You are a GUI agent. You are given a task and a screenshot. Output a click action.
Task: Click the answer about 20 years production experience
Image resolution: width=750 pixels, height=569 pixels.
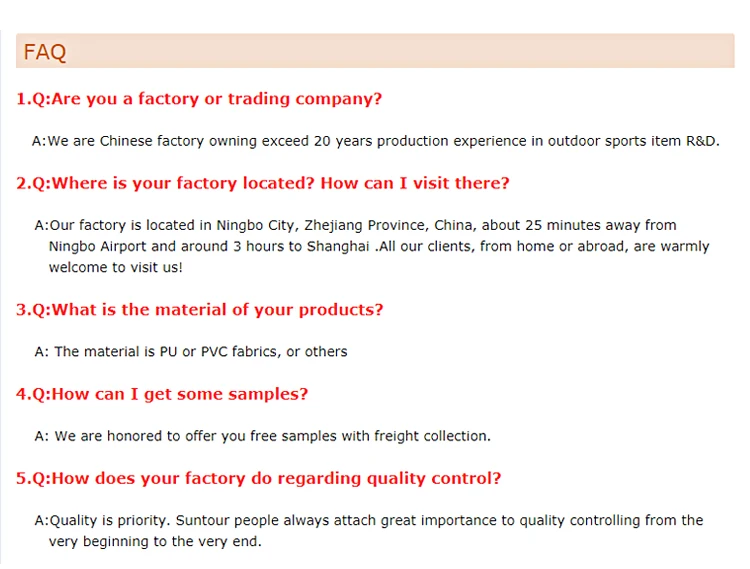click(375, 141)
